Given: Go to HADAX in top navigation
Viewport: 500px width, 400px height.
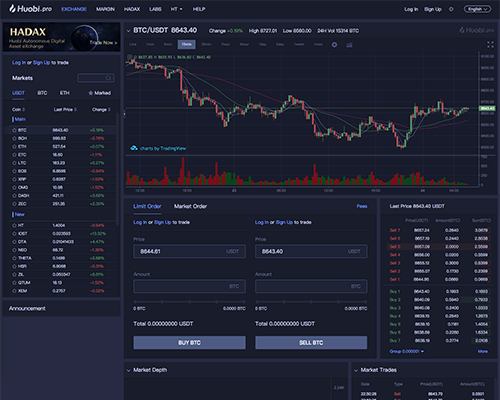Looking at the screenshot, I should [x=132, y=9].
